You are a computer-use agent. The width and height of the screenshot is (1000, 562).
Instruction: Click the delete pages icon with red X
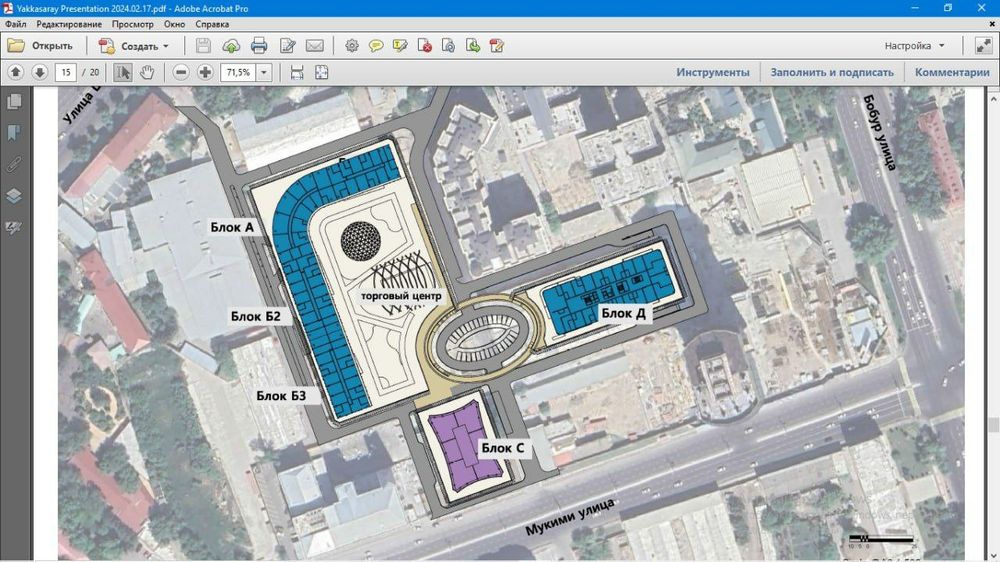tap(424, 46)
